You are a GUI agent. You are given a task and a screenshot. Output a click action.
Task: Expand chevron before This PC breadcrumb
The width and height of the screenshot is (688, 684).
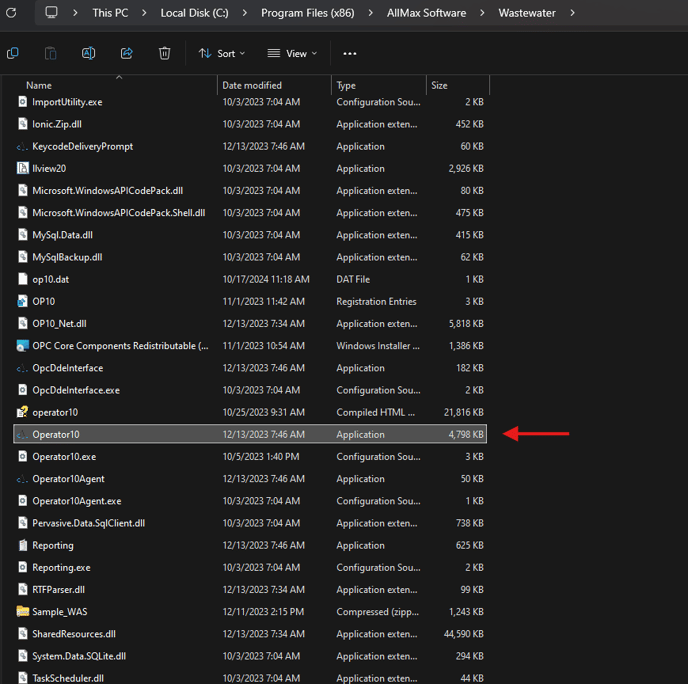click(x=75, y=13)
